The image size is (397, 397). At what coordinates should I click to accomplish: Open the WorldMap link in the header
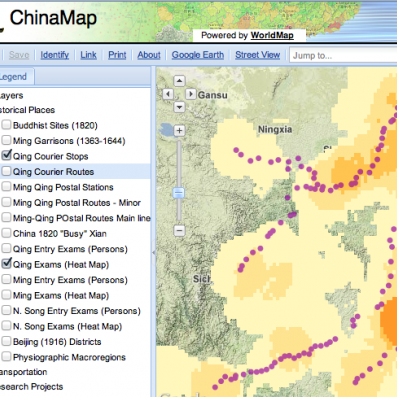click(272, 35)
